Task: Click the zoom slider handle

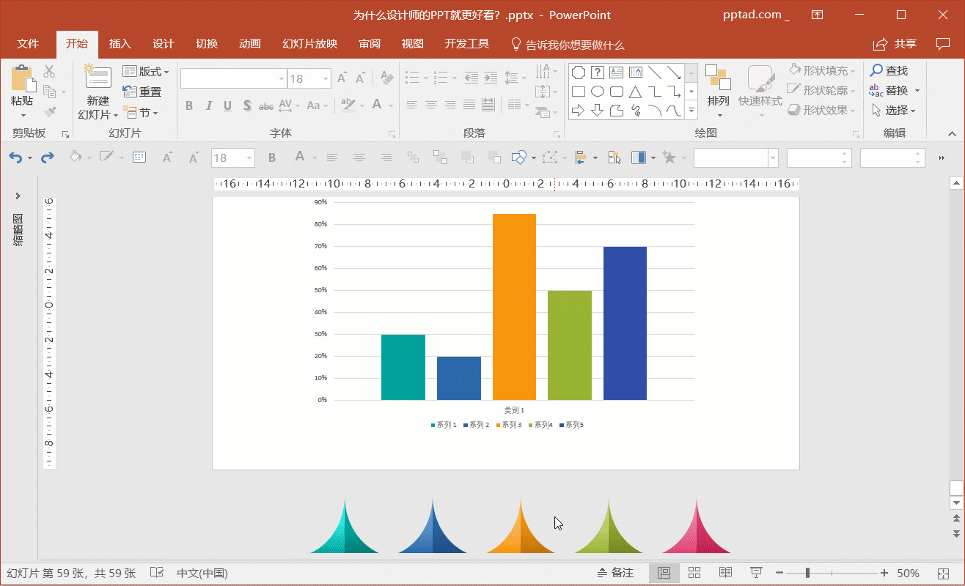Action: point(807,573)
